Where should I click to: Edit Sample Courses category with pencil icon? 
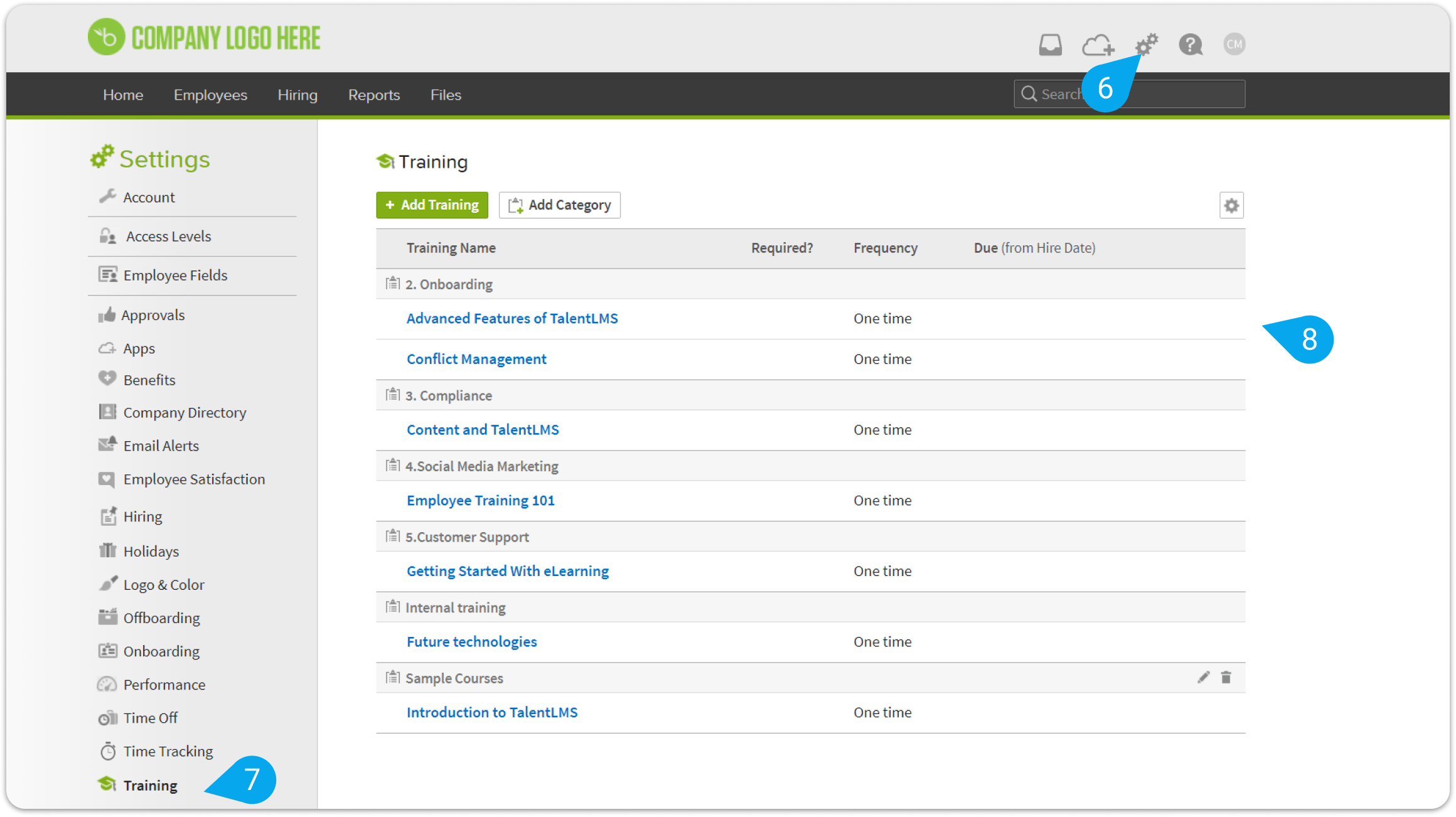(x=1203, y=678)
